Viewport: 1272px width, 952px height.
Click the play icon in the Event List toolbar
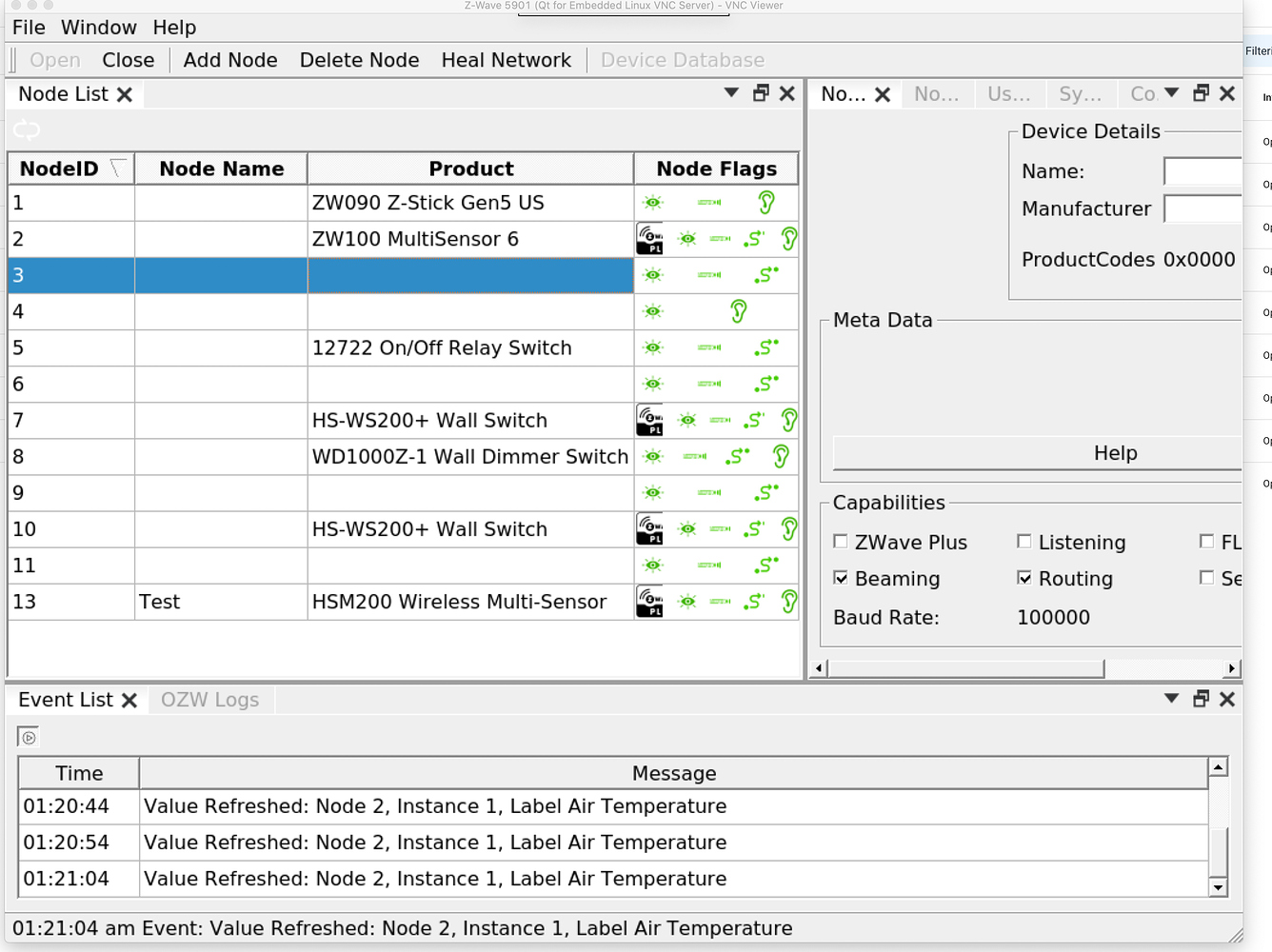(29, 735)
